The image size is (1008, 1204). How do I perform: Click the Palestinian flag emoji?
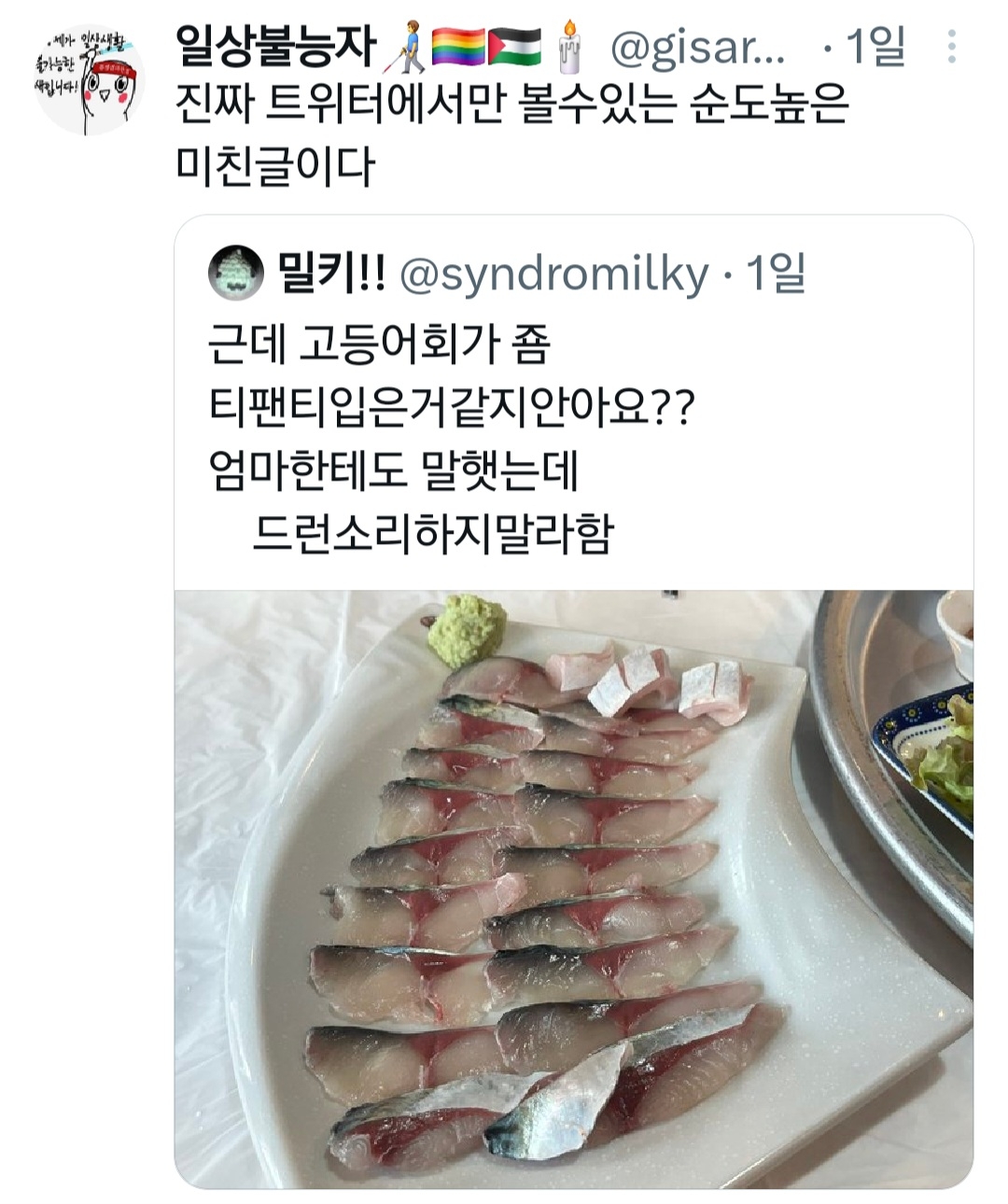514,48
